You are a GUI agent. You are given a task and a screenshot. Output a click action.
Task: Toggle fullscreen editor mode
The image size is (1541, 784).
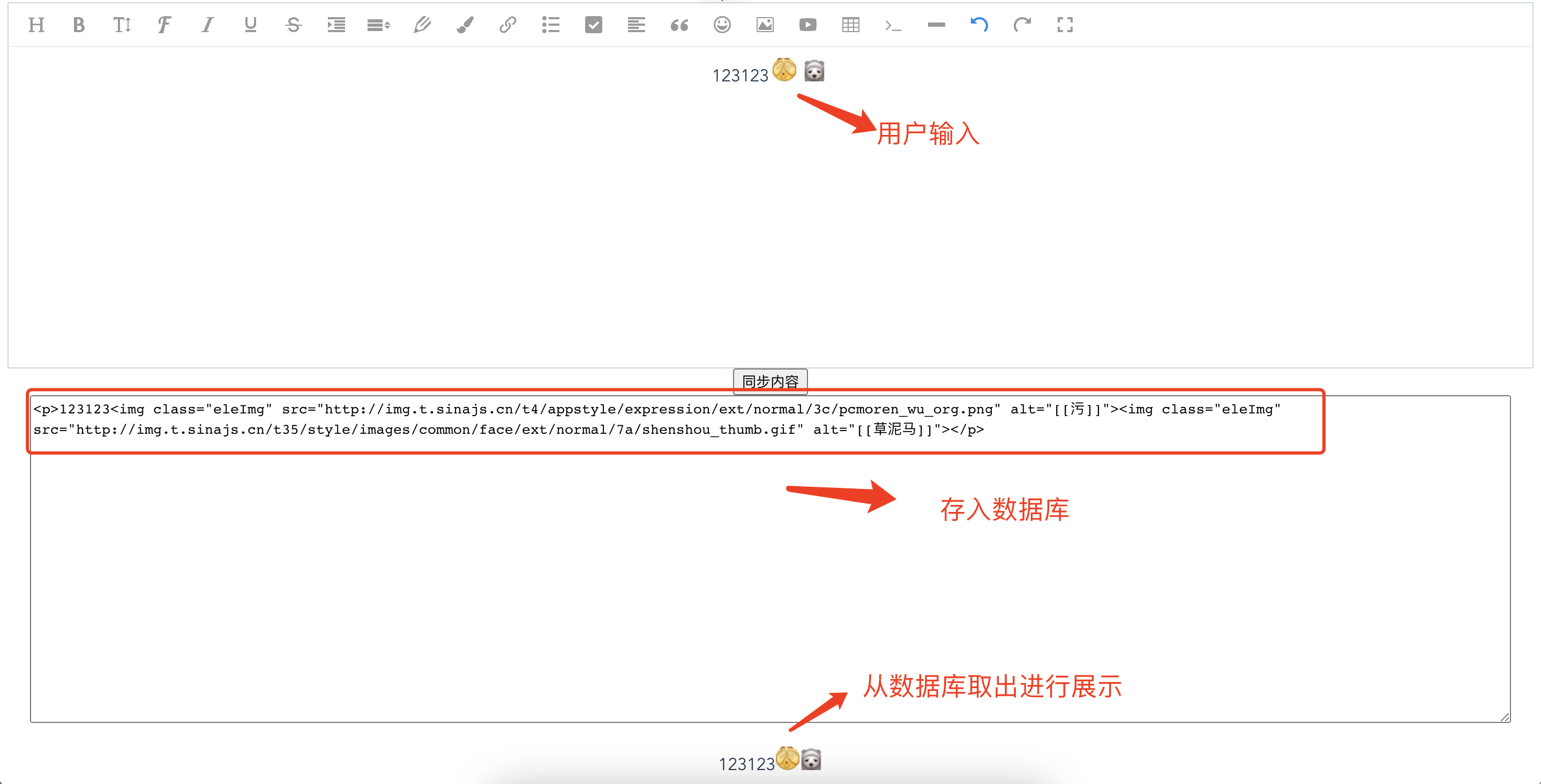click(x=1065, y=25)
